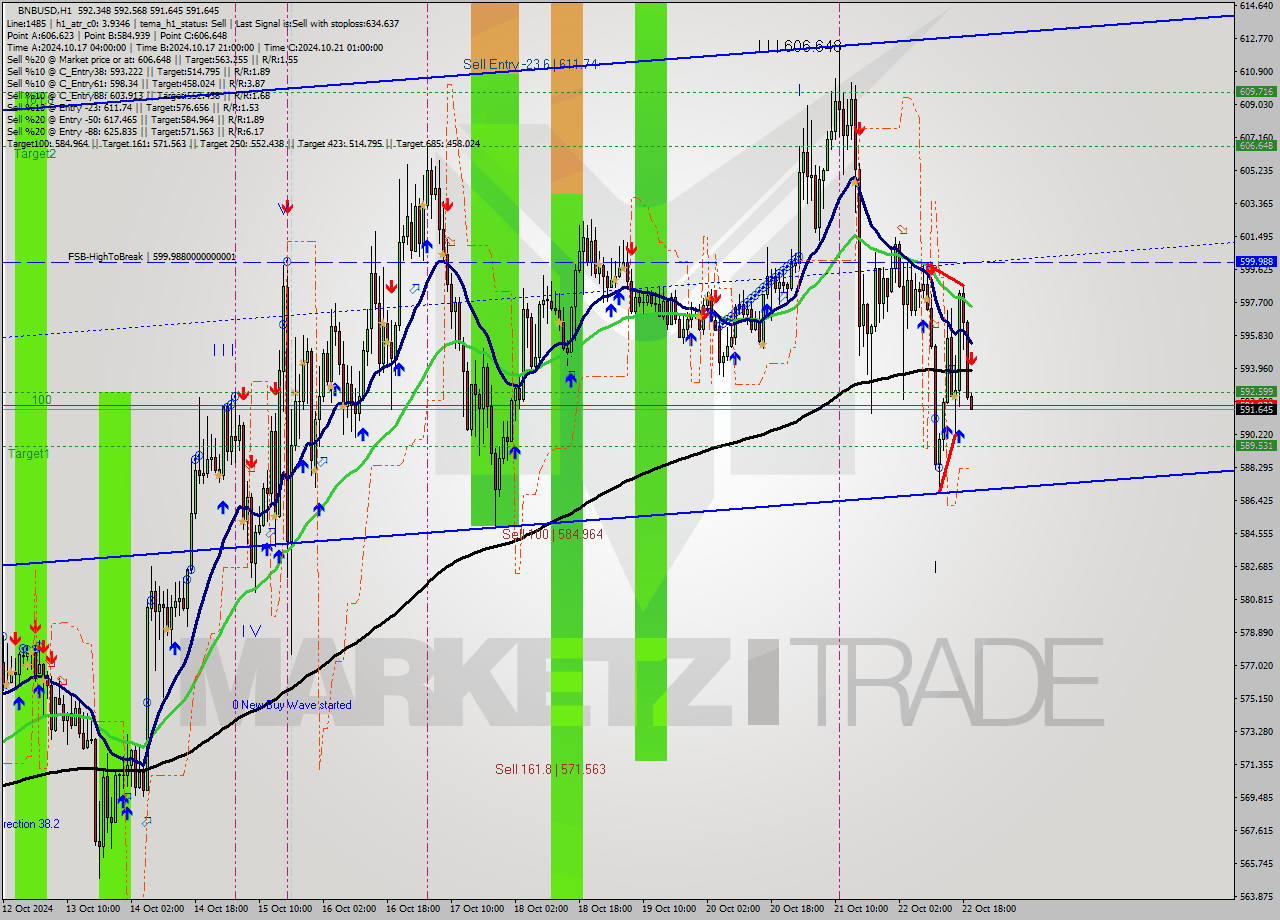Click the 565.745 price axis value
The height and width of the screenshot is (920, 1280).
tap(1256, 863)
